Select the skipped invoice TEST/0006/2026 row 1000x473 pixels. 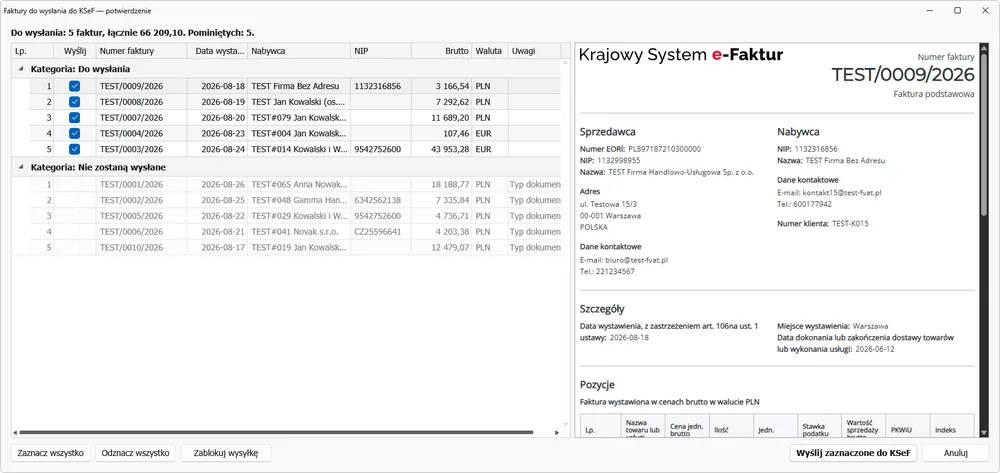click(x=286, y=231)
